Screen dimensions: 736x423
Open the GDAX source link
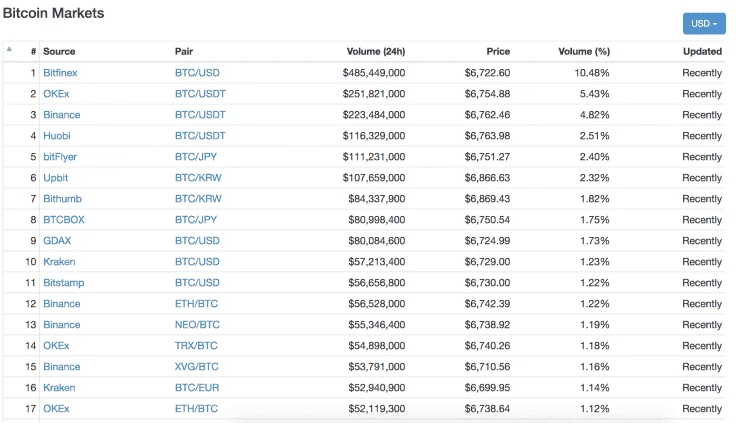pos(57,241)
